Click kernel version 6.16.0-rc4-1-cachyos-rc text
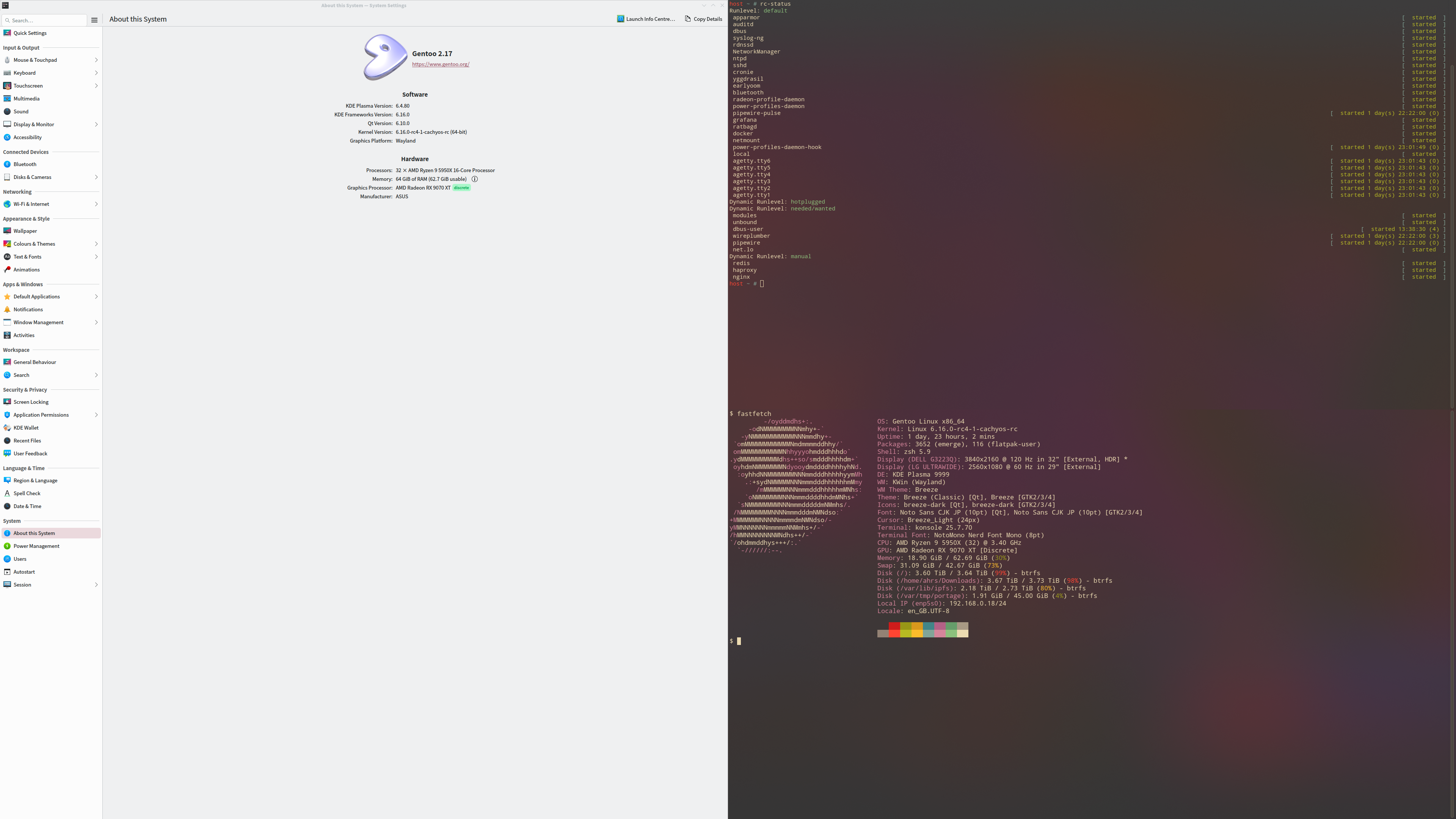The image size is (1456, 819). pos(431,132)
